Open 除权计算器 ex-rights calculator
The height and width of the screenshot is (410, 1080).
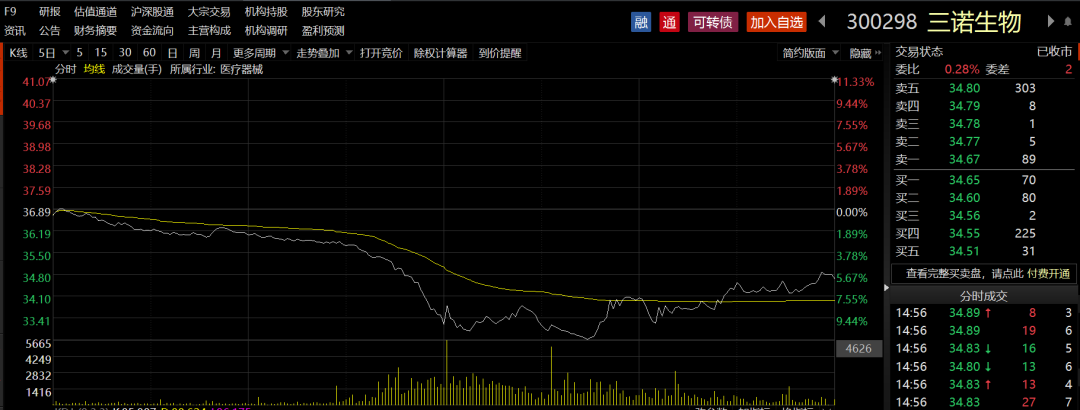(x=440, y=53)
